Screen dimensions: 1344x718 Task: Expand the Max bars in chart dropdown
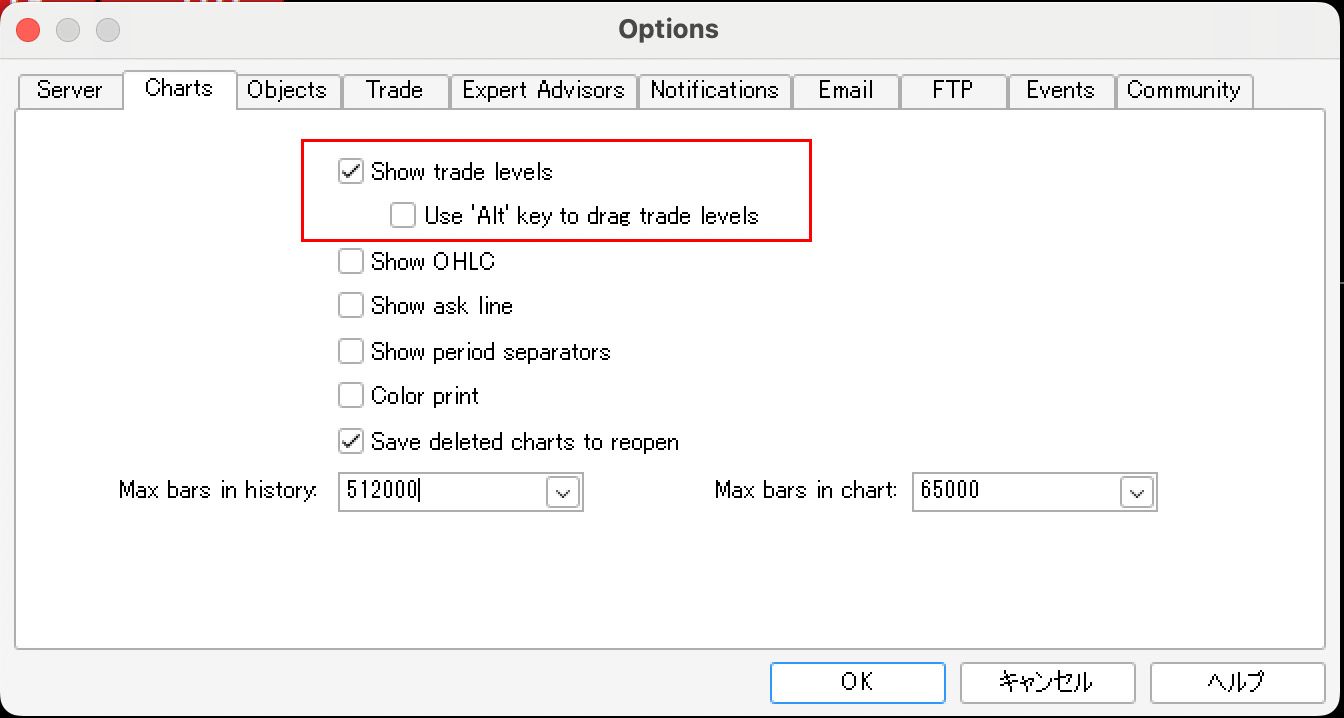click(1137, 492)
